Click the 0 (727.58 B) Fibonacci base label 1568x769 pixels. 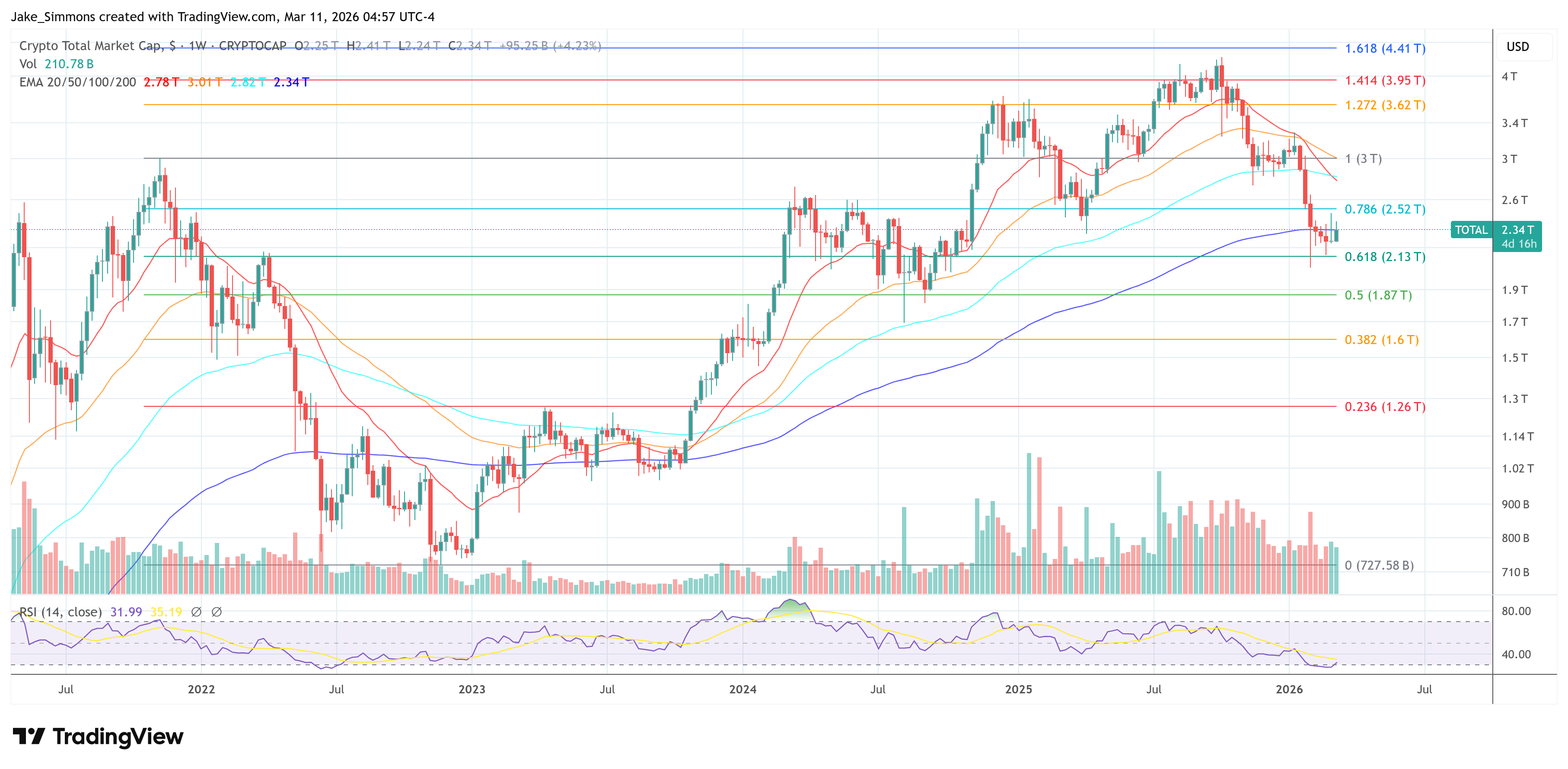1379,565
